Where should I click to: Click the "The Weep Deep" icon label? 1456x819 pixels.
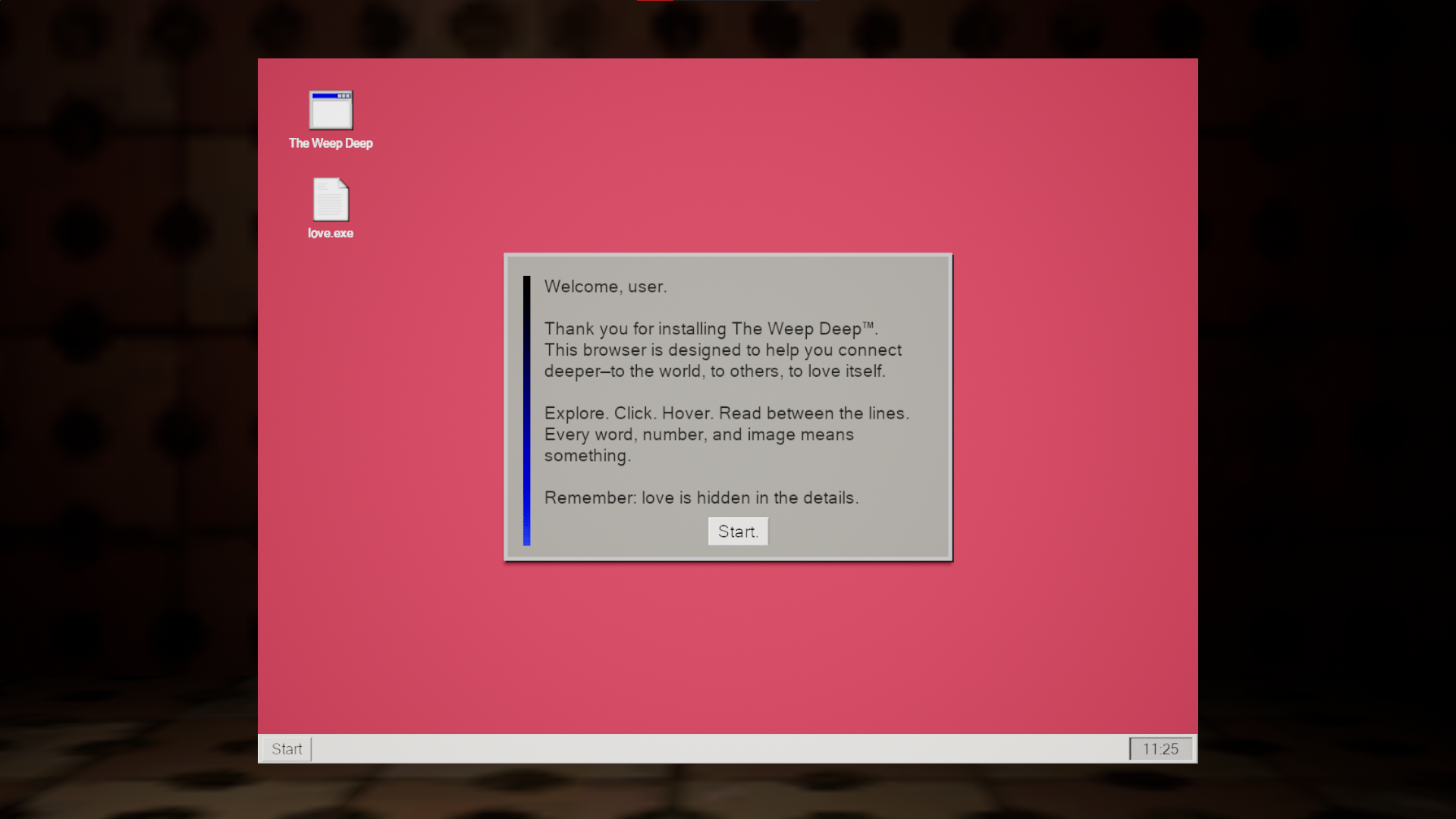(x=331, y=143)
